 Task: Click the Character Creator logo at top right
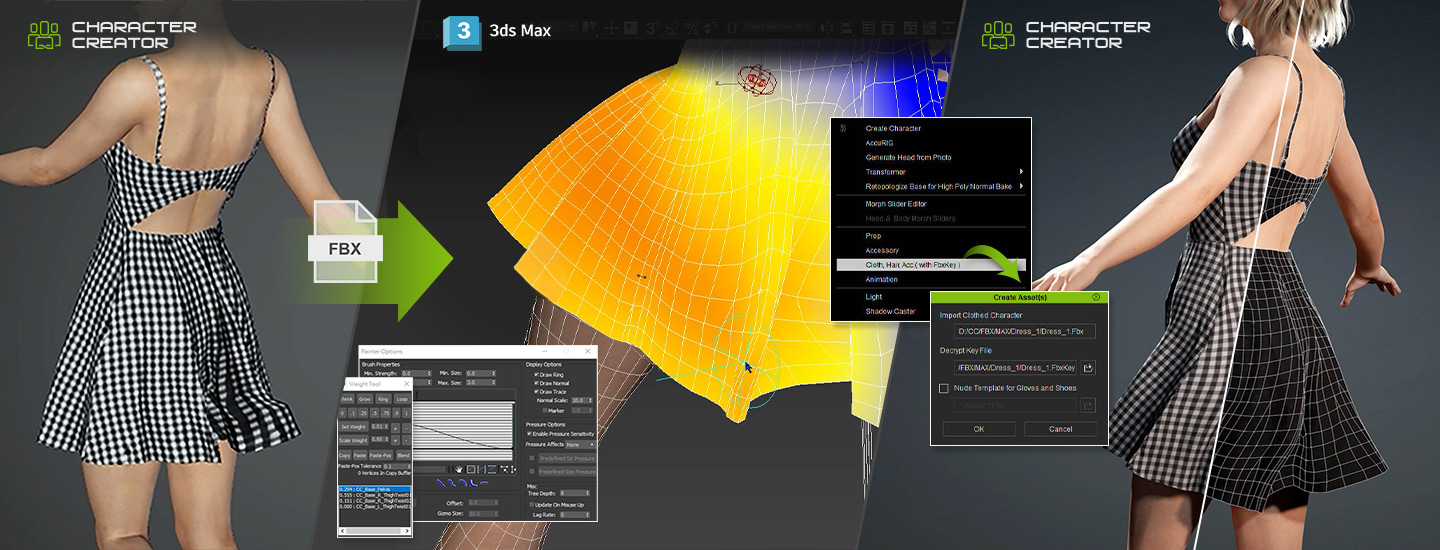click(x=998, y=34)
